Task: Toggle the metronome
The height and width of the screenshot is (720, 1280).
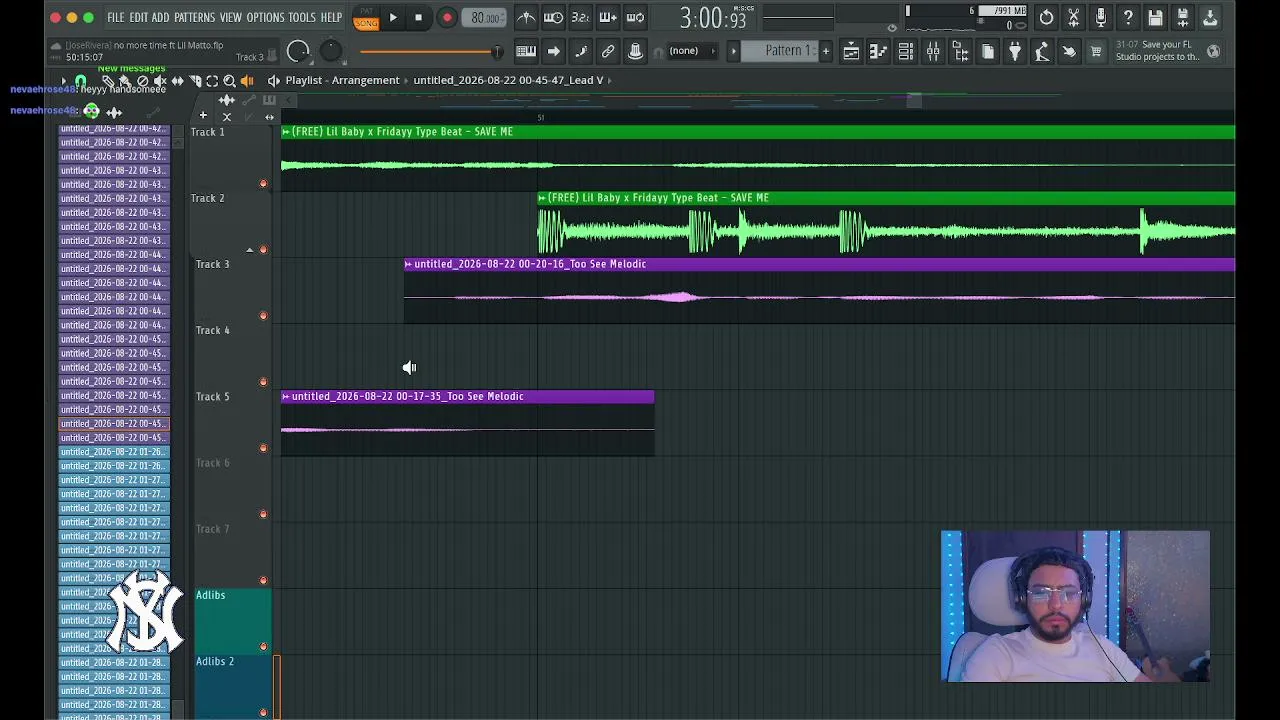Action: (526, 18)
